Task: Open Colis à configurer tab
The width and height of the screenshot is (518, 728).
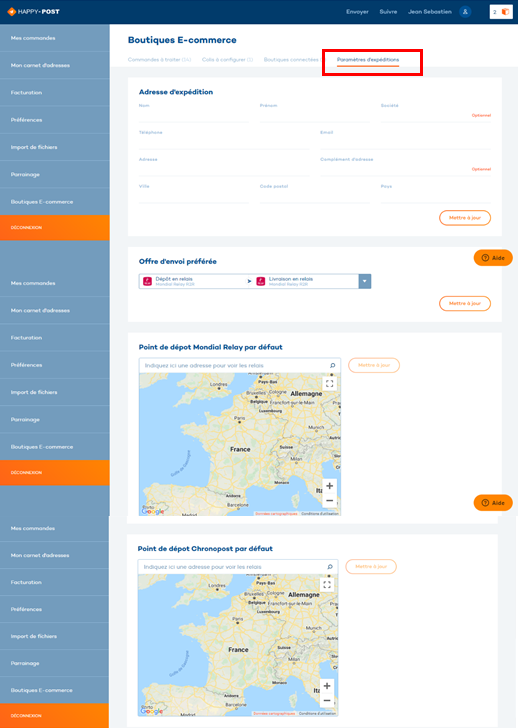Action: 227,60
